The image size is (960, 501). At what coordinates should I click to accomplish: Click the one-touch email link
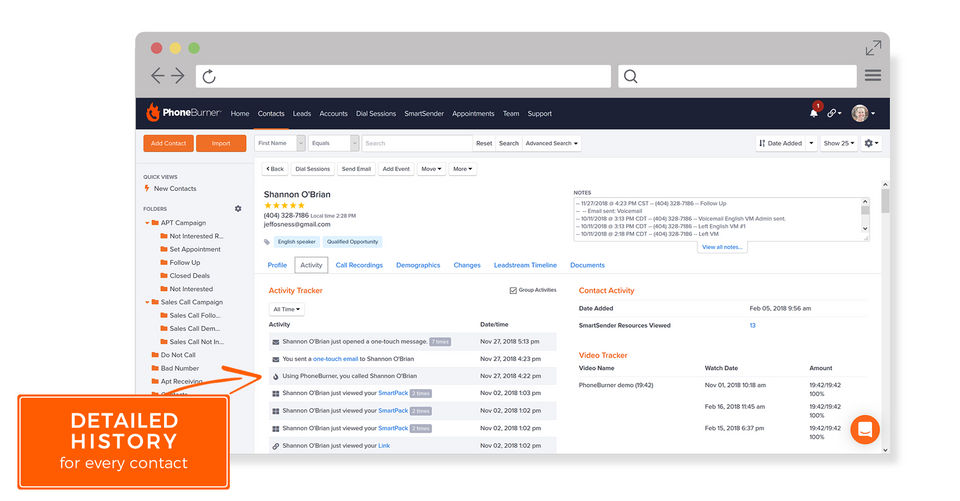[x=336, y=359]
